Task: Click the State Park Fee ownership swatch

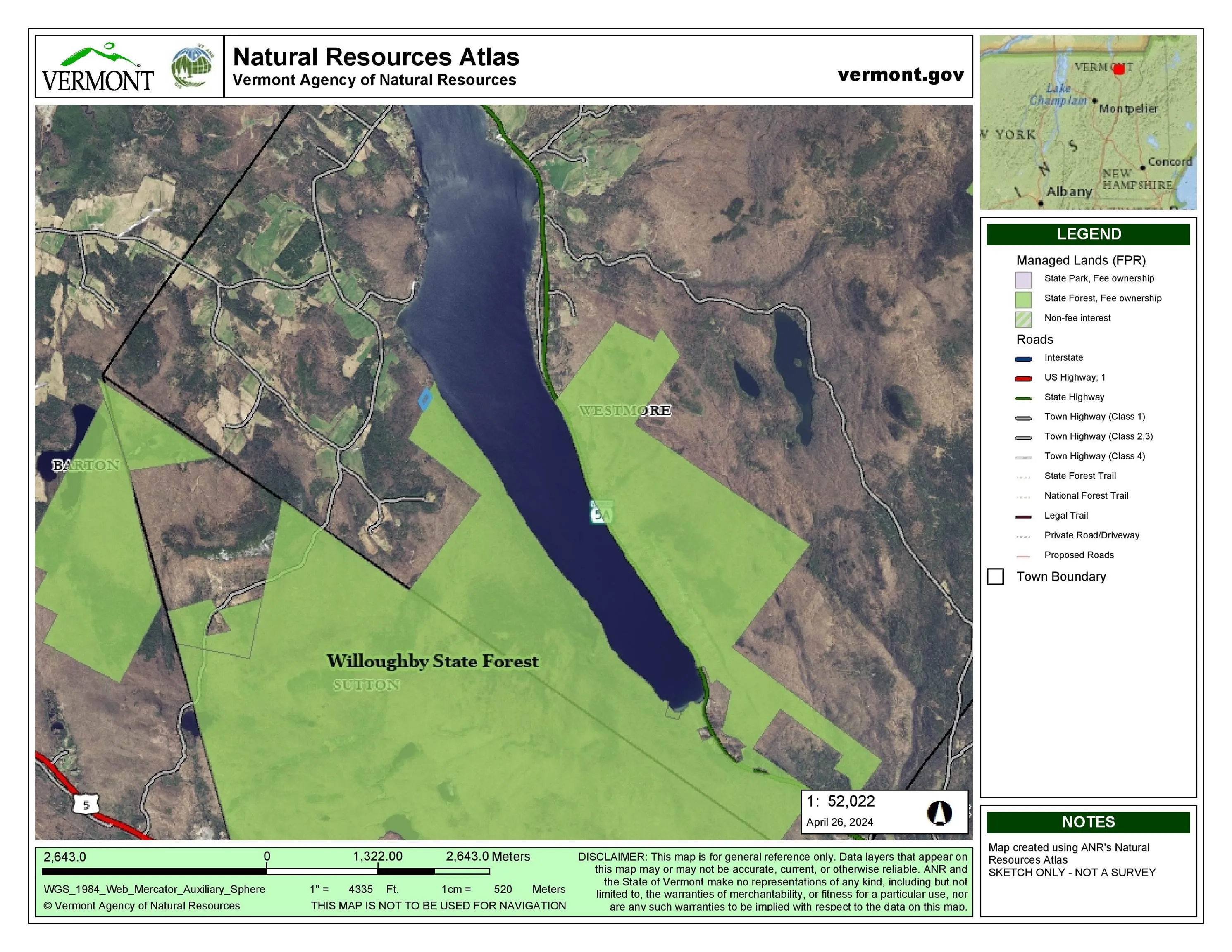Action: (1023, 279)
